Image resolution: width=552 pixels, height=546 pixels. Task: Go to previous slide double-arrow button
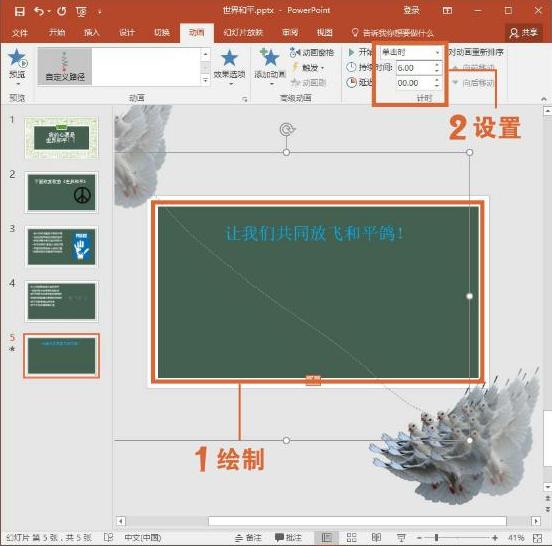547,498
